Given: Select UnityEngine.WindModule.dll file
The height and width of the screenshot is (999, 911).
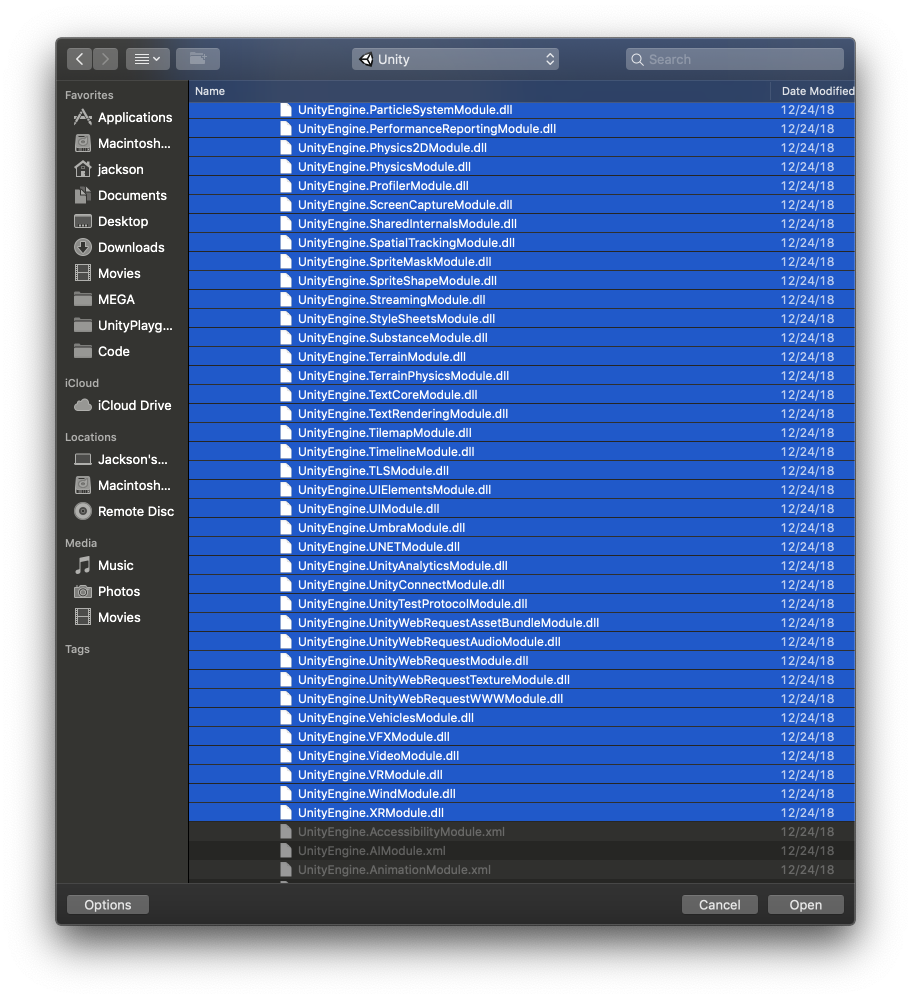Looking at the screenshot, I should coord(522,794).
